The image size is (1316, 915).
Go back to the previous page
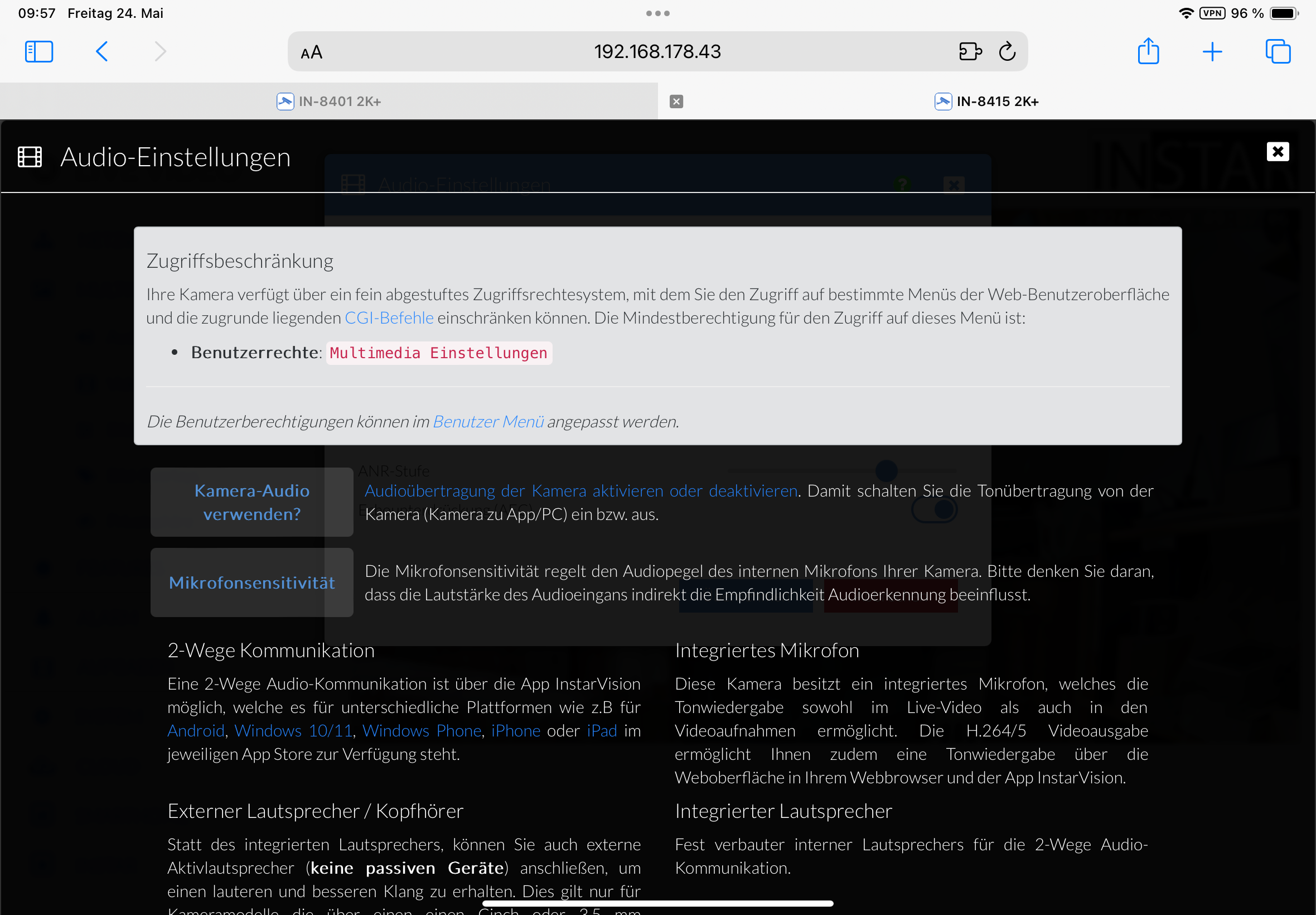[x=102, y=51]
